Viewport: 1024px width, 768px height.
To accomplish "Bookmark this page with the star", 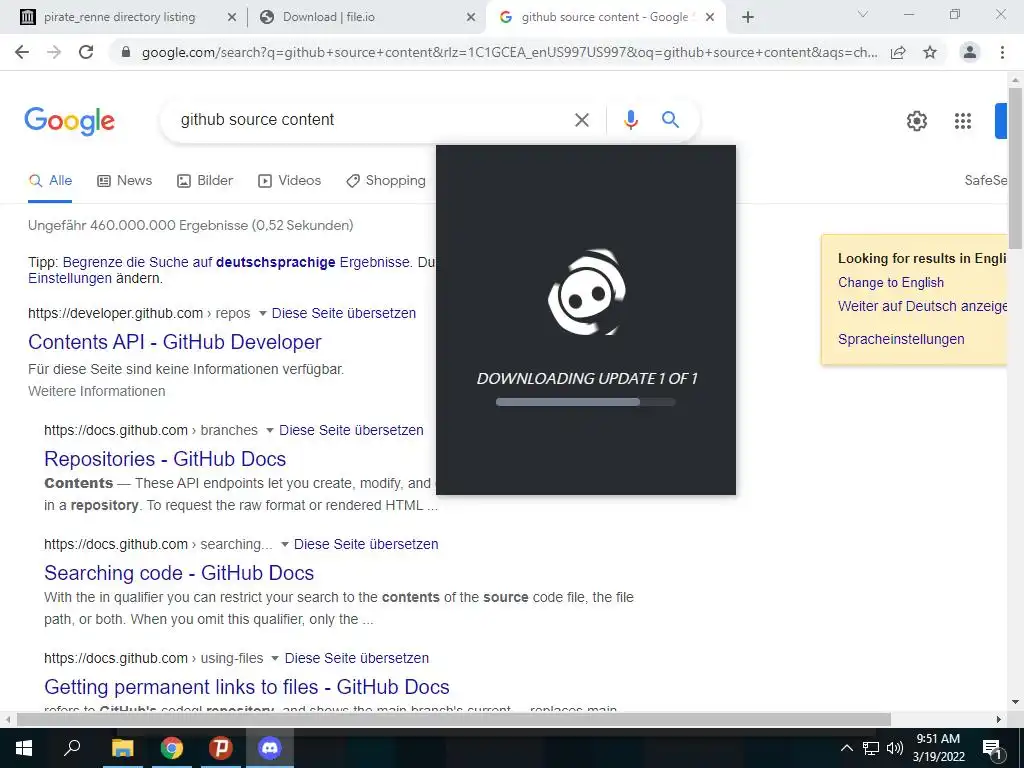I will pyautogui.click(x=930, y=52).
